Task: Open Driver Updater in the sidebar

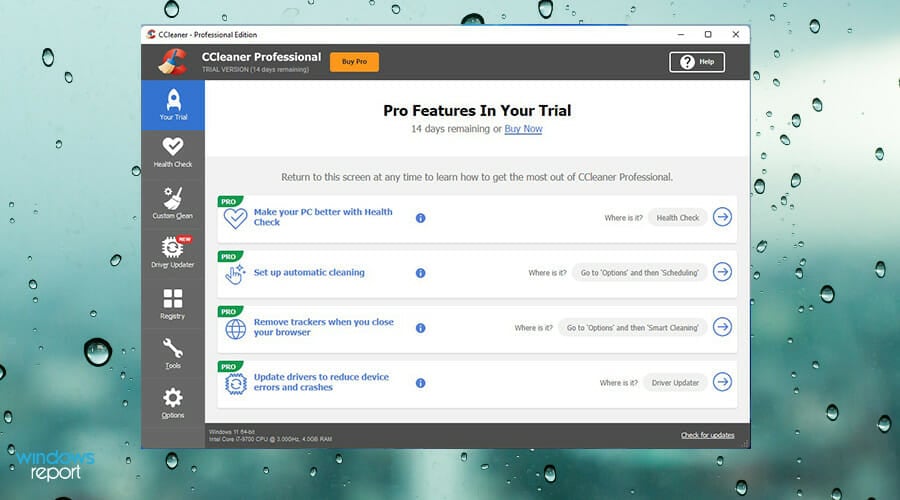Action: coord(173,253)
